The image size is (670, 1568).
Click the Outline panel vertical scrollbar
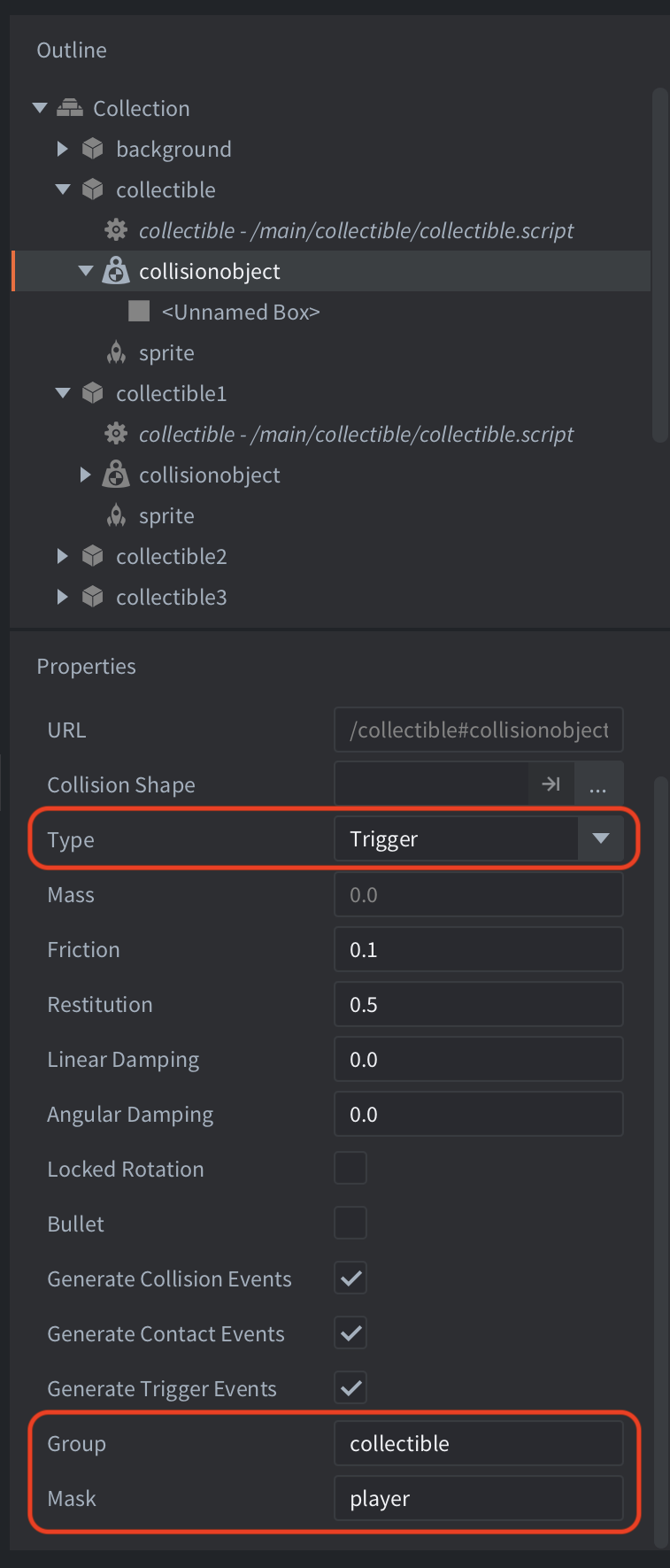pos(659,264)
